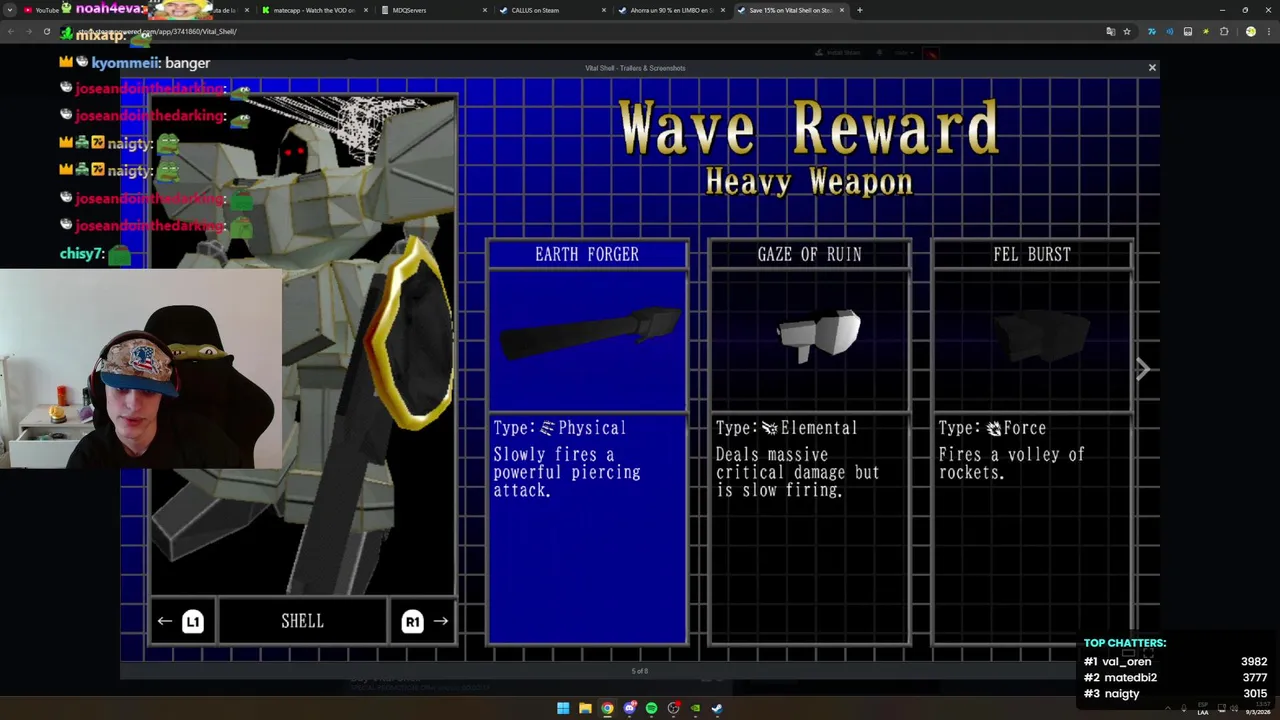Open the Chrome profile avatar
The height and width of the screenshot is (720, 1280).
pos(1250,31)
